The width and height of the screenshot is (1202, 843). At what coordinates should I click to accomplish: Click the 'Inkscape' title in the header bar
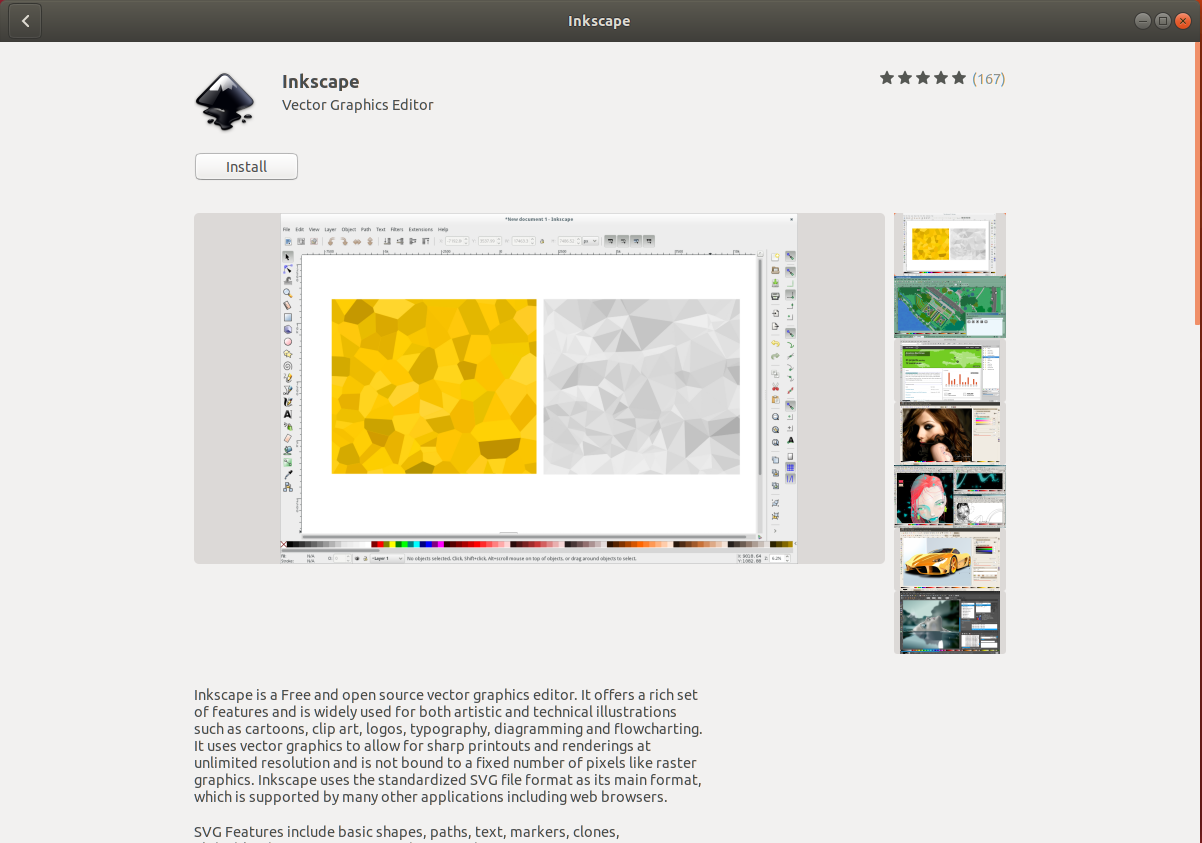[599, 21]
